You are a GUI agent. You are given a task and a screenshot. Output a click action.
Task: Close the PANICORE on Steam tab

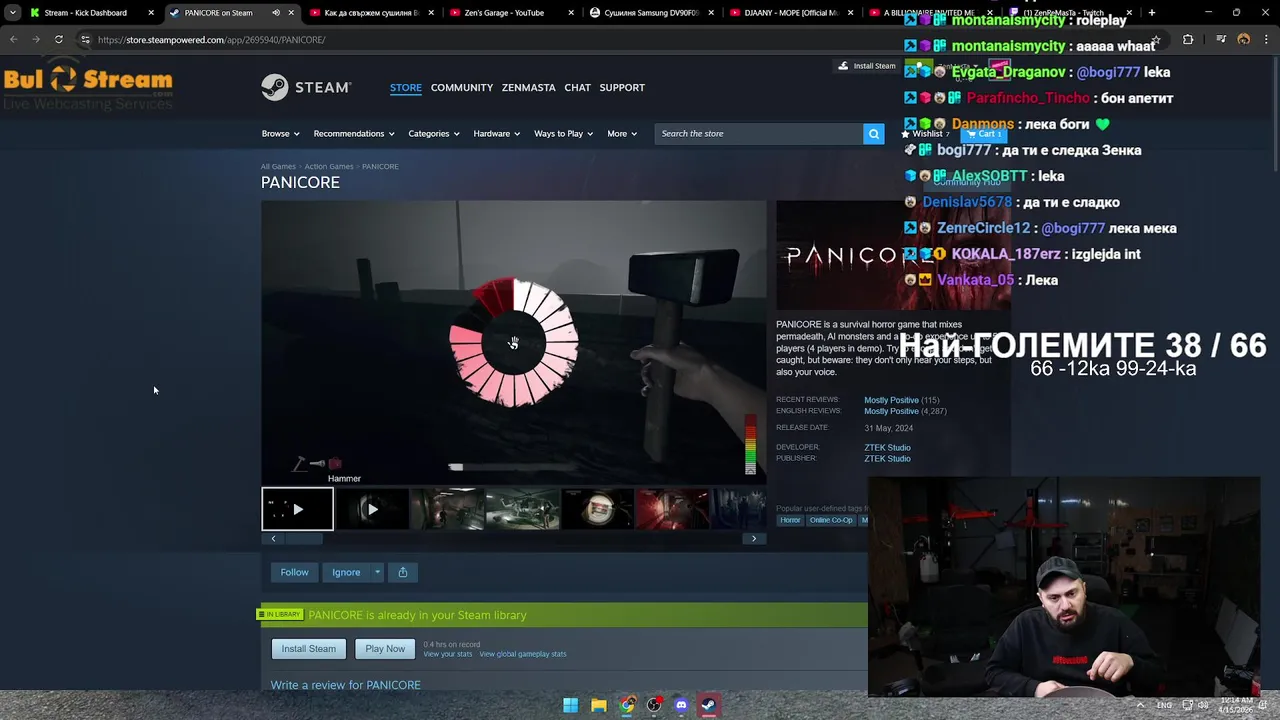click(x=291, y=13)
